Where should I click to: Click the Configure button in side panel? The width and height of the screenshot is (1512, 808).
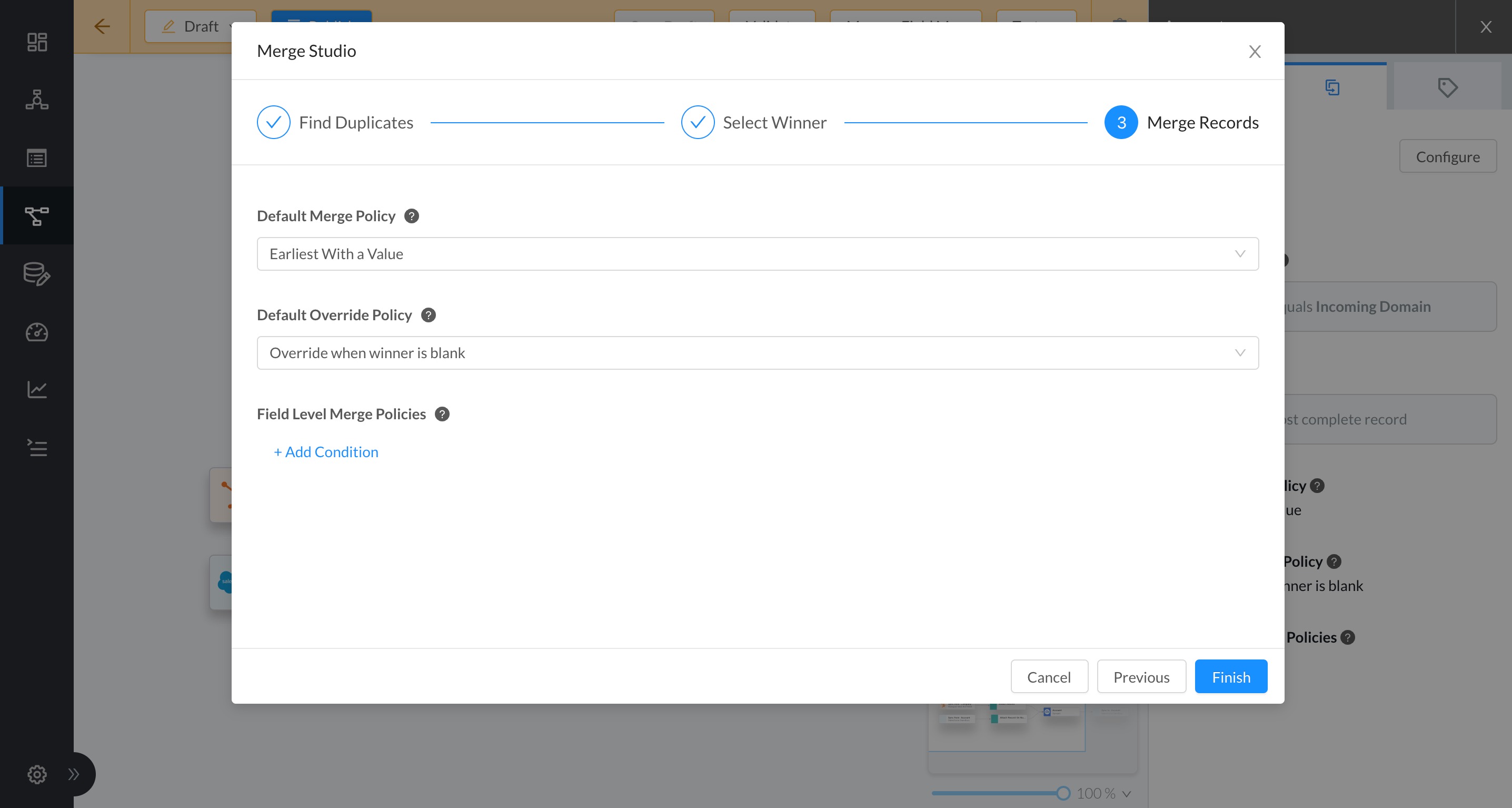[x=1447, y=156]
